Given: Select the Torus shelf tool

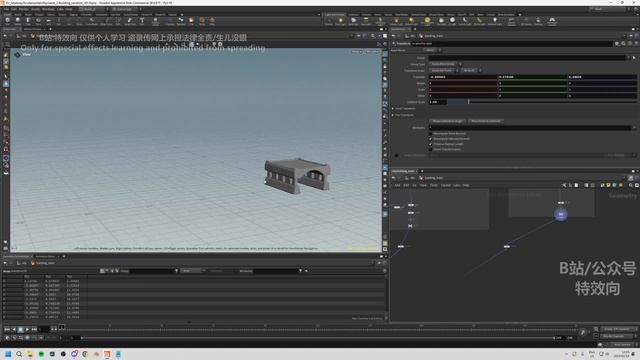Looking at the screenshot, I should [x=38, y=21].
